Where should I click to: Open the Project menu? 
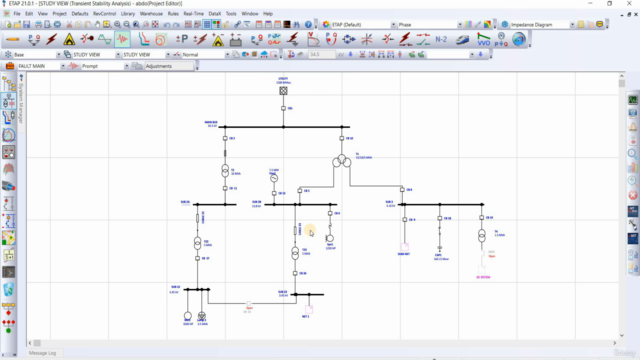click(x=59, y=13)
